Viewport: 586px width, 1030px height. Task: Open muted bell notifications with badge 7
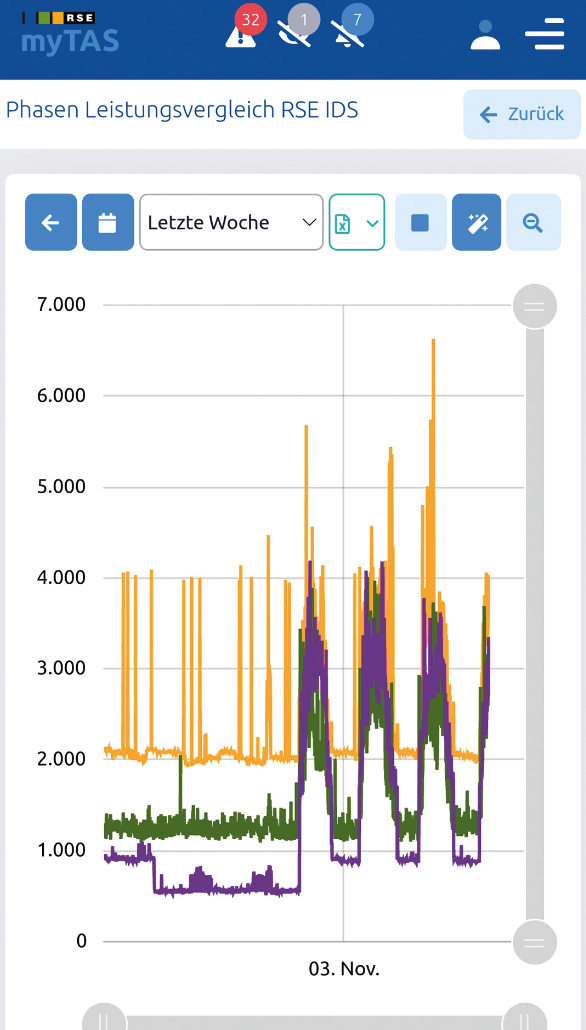pos(351,28)
